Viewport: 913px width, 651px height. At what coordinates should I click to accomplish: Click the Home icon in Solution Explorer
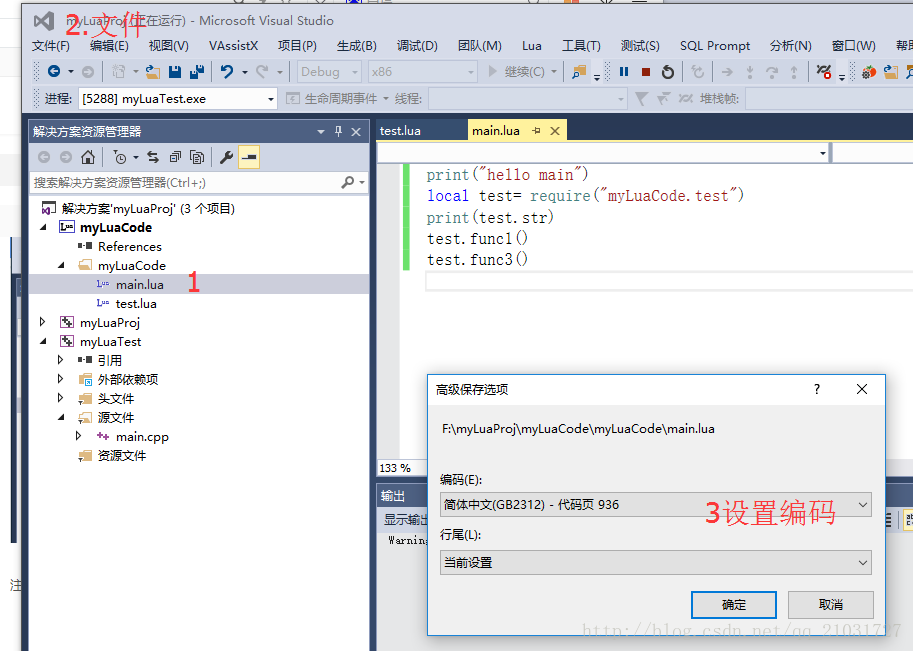87,157
